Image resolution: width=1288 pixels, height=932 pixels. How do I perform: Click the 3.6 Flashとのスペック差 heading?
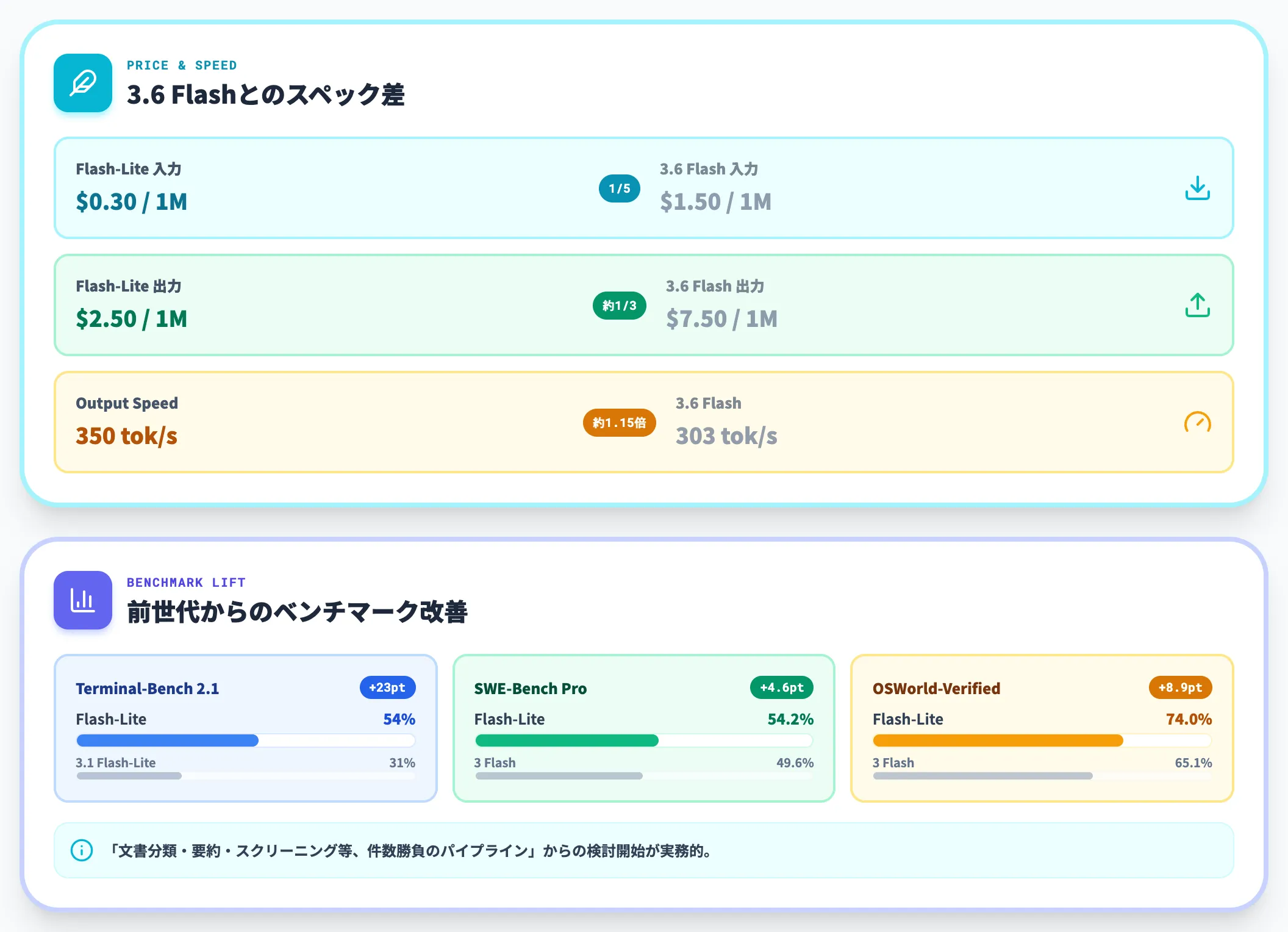pos(266,95)
